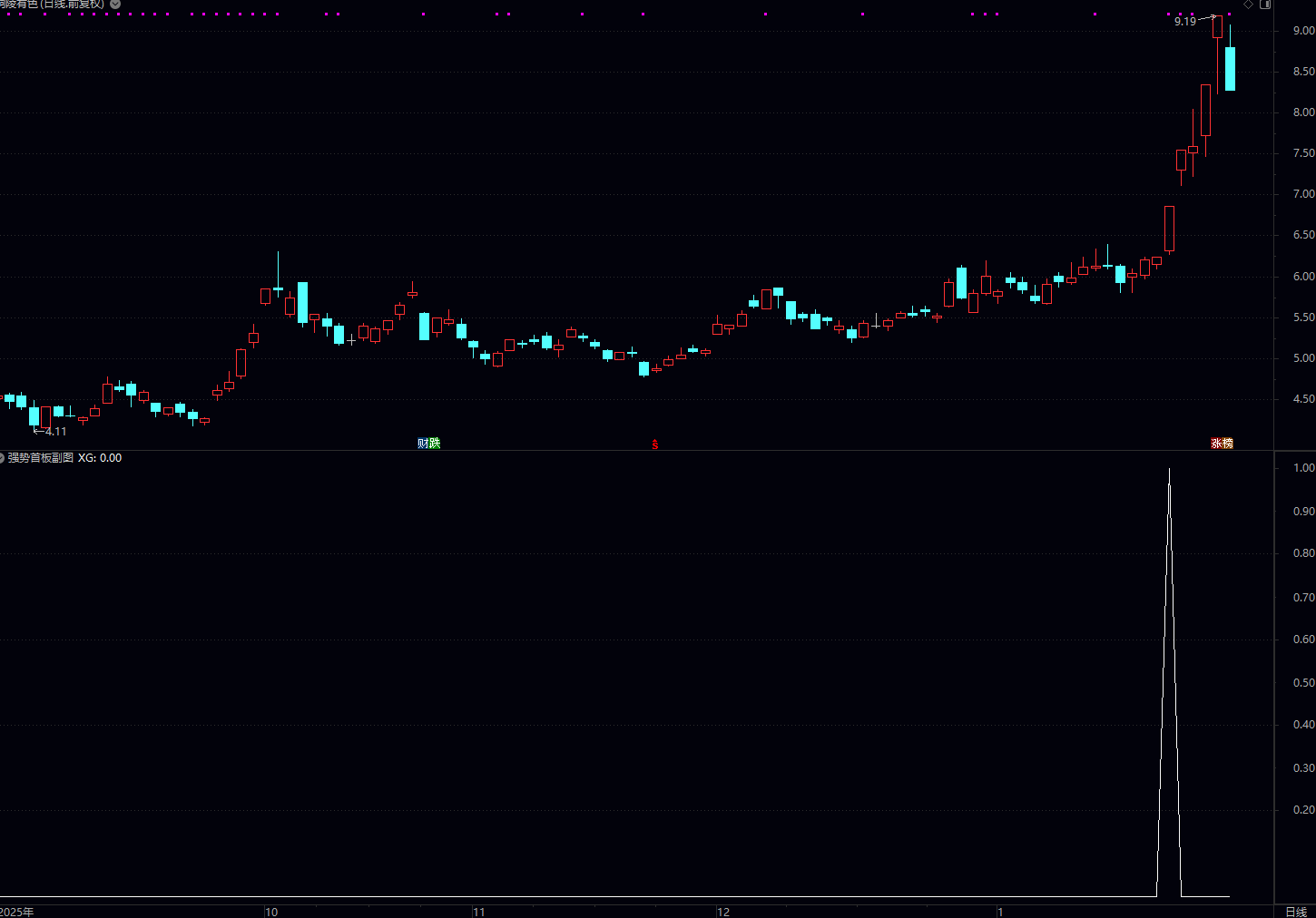Click the chart title 铜陵有色(日线,前复权)
The width and height of the screenshot is (1316, 918).
pos(52,5)
